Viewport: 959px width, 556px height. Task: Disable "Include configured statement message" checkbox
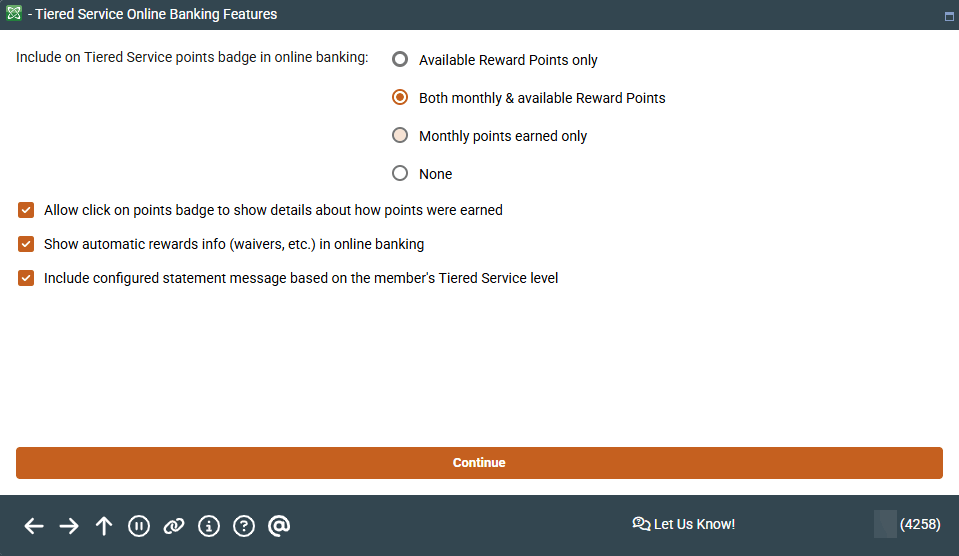pos(26,278)
